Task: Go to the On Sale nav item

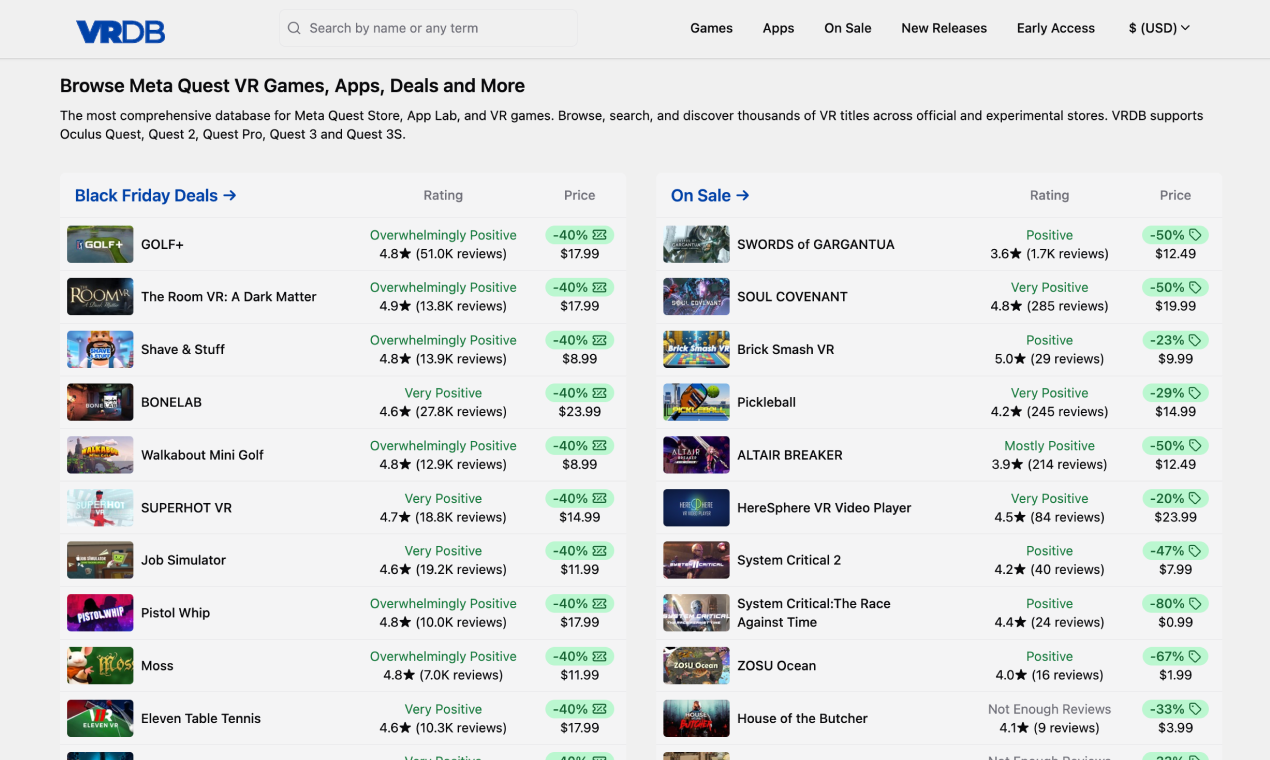Action: pos(848,28)
